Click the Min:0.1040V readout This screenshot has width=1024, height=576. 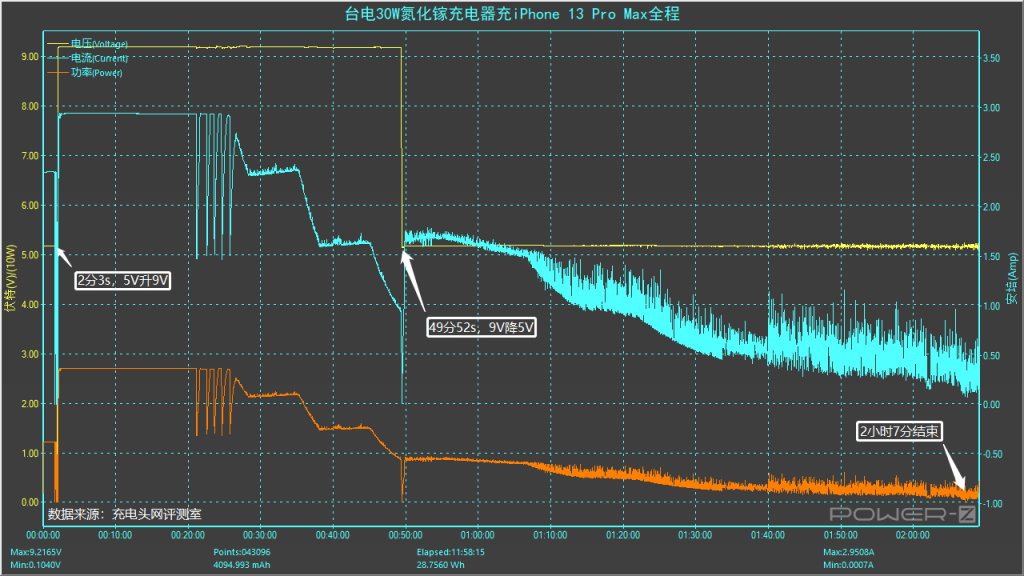(x=35, y=565)
